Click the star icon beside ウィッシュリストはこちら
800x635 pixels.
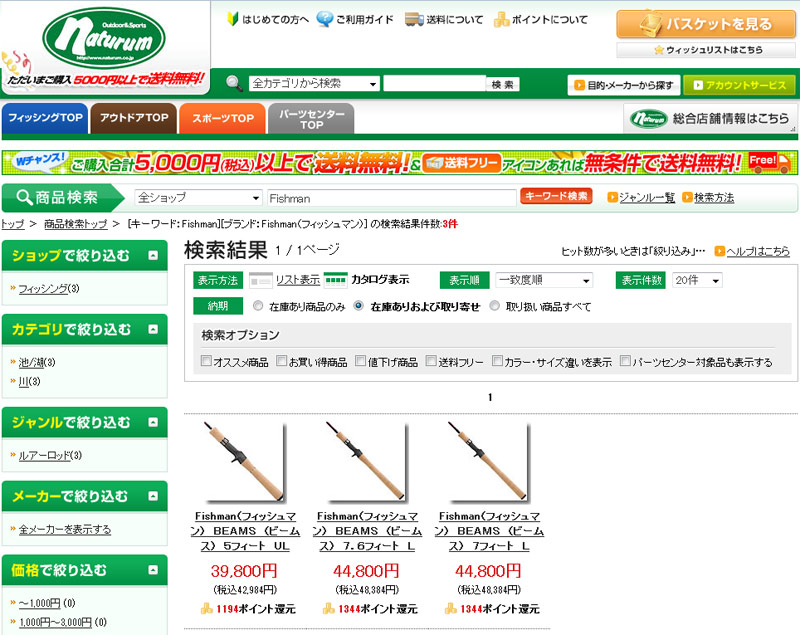659,50
